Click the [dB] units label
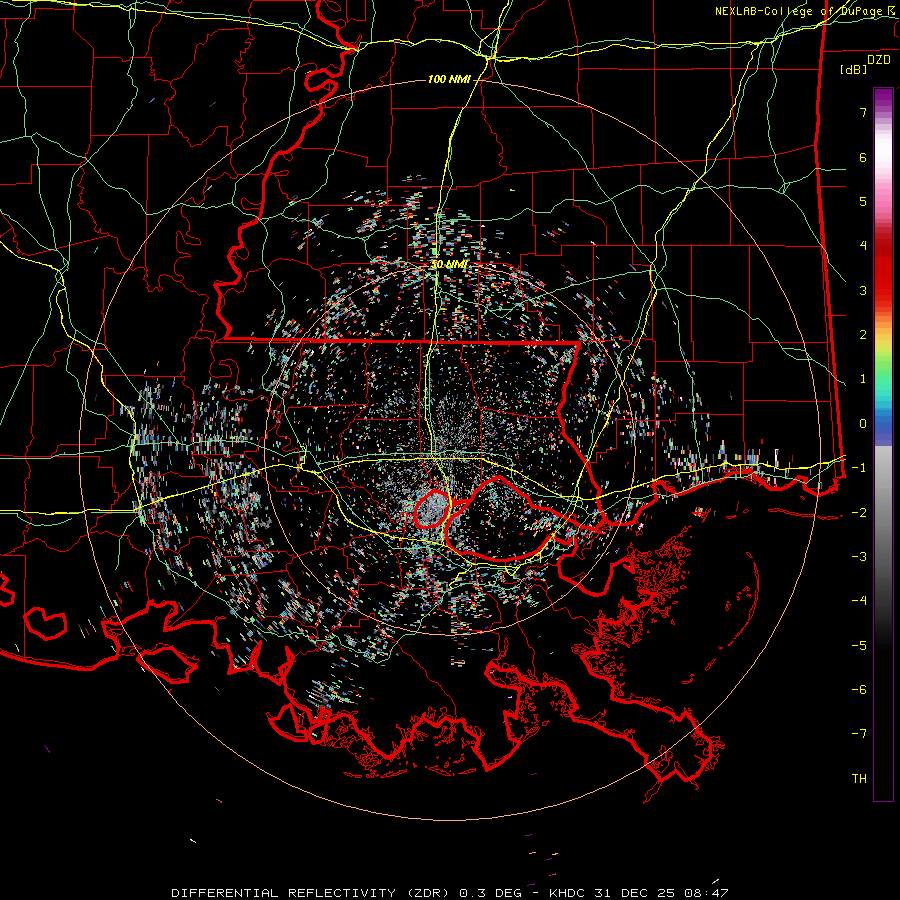The image size is (900, 900). pos(854,69)
